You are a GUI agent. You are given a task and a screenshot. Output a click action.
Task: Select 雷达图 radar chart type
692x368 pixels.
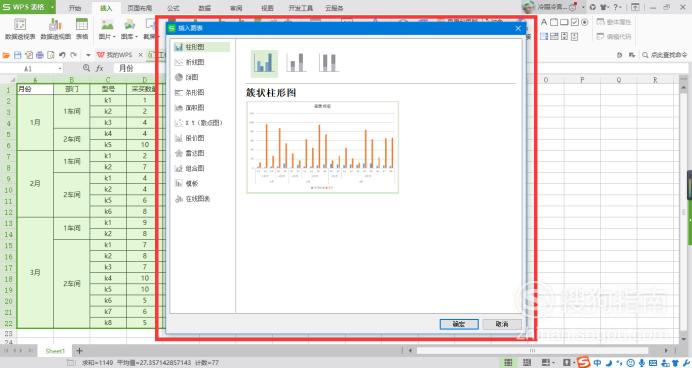(x=190, y=153)
